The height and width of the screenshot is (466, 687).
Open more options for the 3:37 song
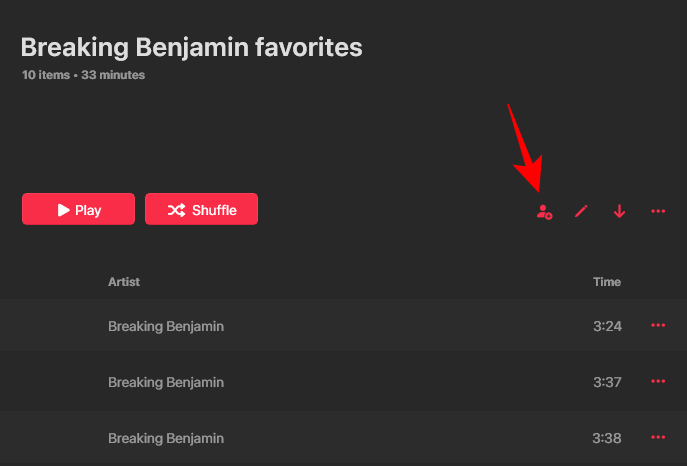click(x=658, y=381)
